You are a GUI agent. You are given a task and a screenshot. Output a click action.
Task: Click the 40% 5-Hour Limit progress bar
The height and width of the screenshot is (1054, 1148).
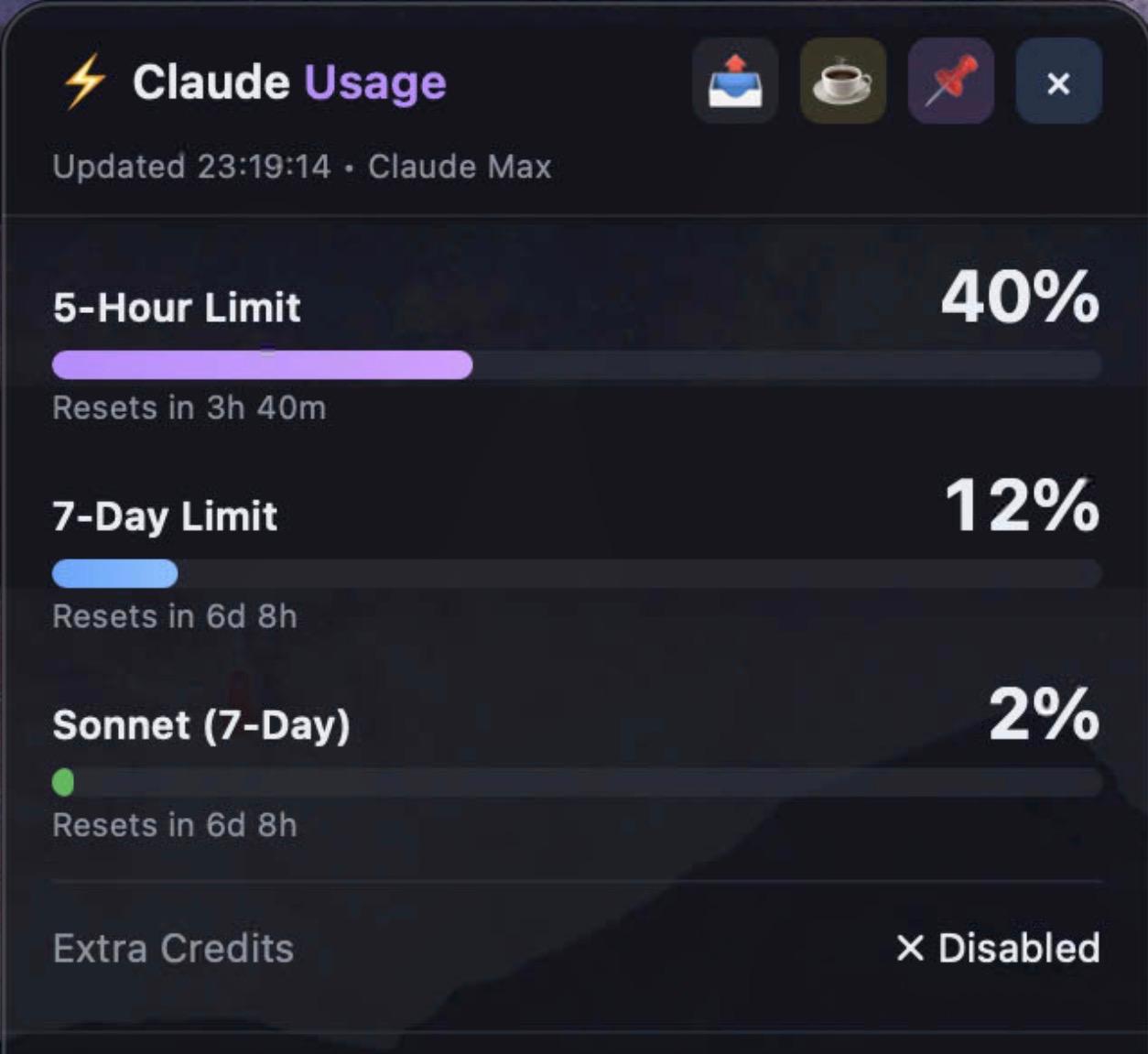(x=577, y=364)
